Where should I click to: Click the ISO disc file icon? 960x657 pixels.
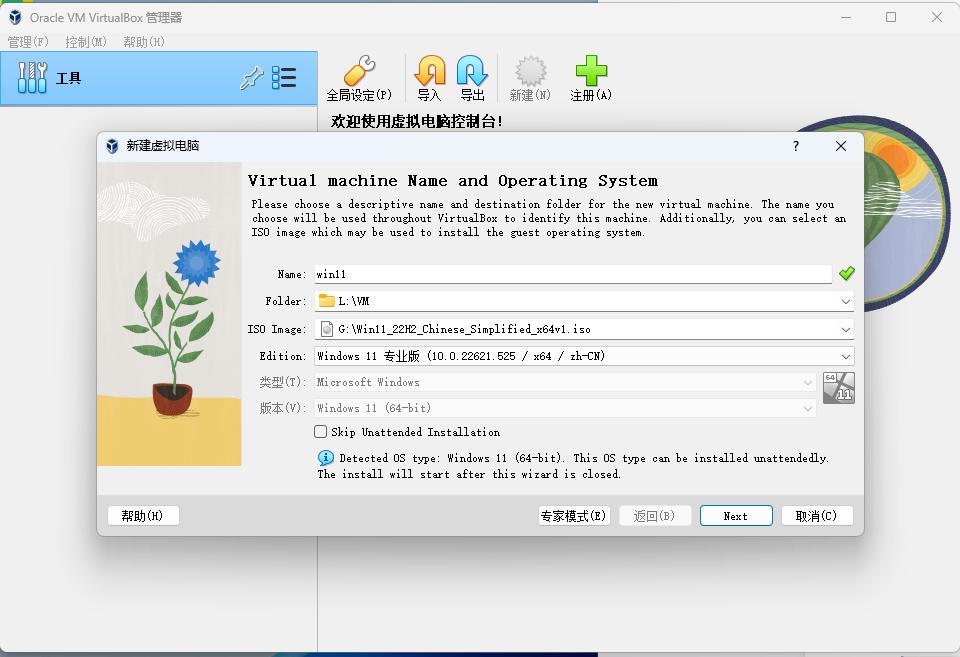[x=327, y=329]
